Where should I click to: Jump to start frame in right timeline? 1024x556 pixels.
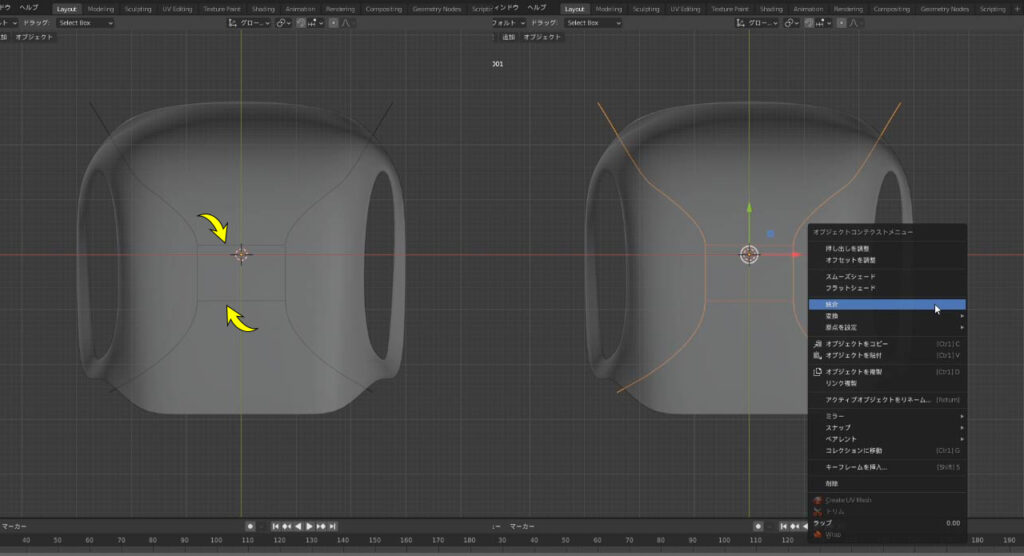coord(784,527)
